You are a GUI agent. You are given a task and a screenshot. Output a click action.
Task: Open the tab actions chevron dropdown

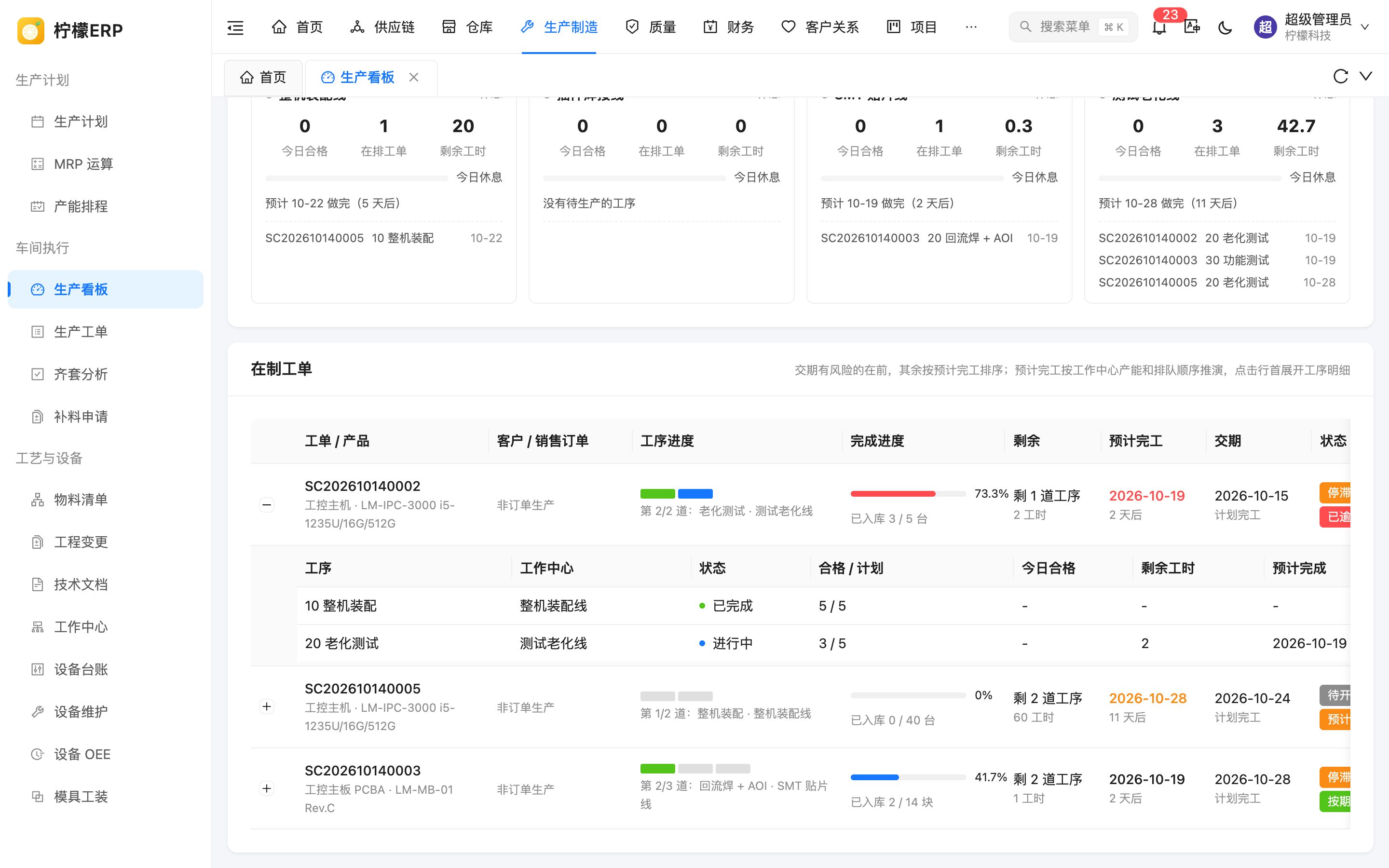click(x=1366, y=76)
